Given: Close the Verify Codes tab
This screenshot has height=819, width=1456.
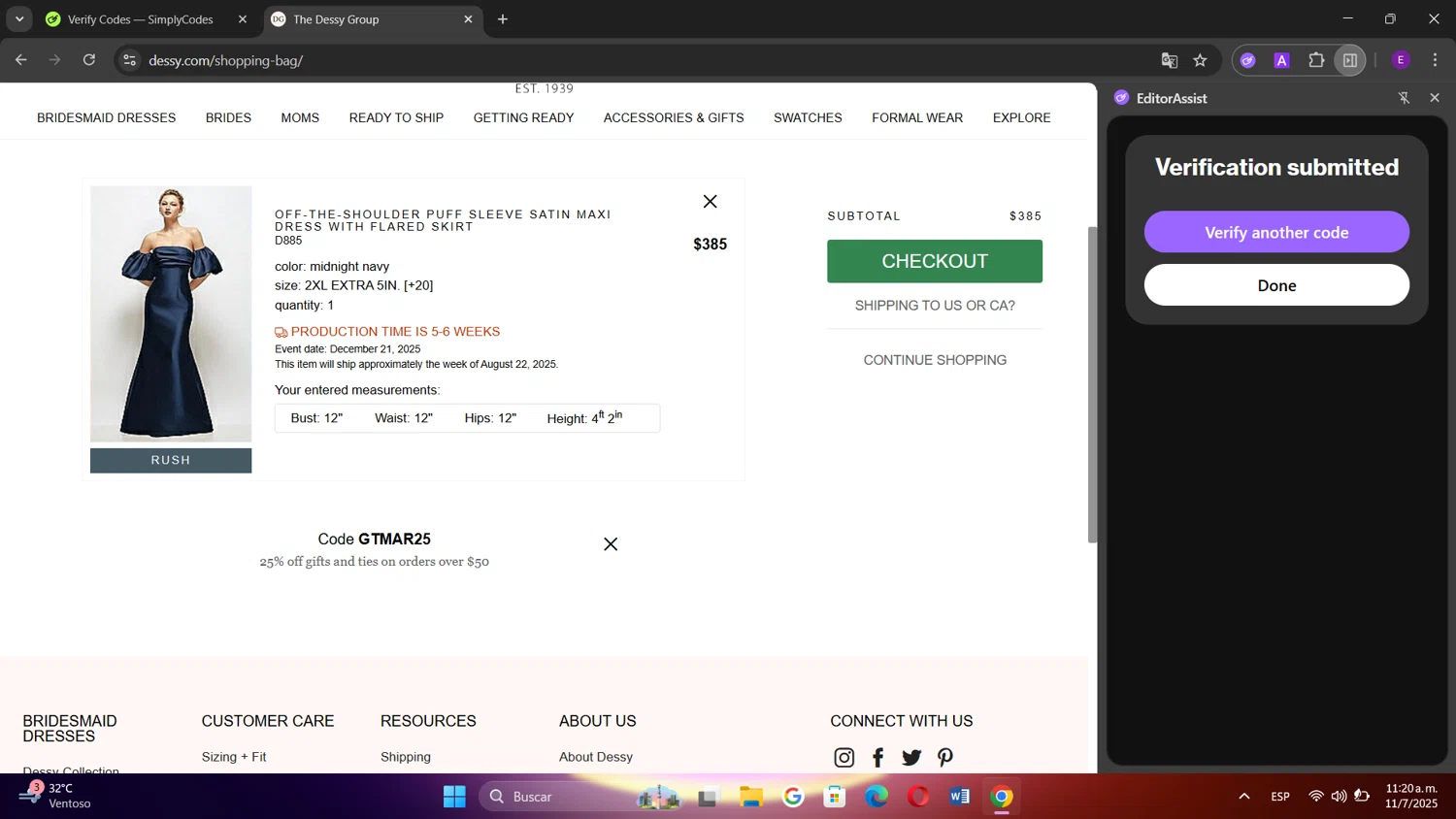Looking at the screenshot, I should click(x=243, y=19).
